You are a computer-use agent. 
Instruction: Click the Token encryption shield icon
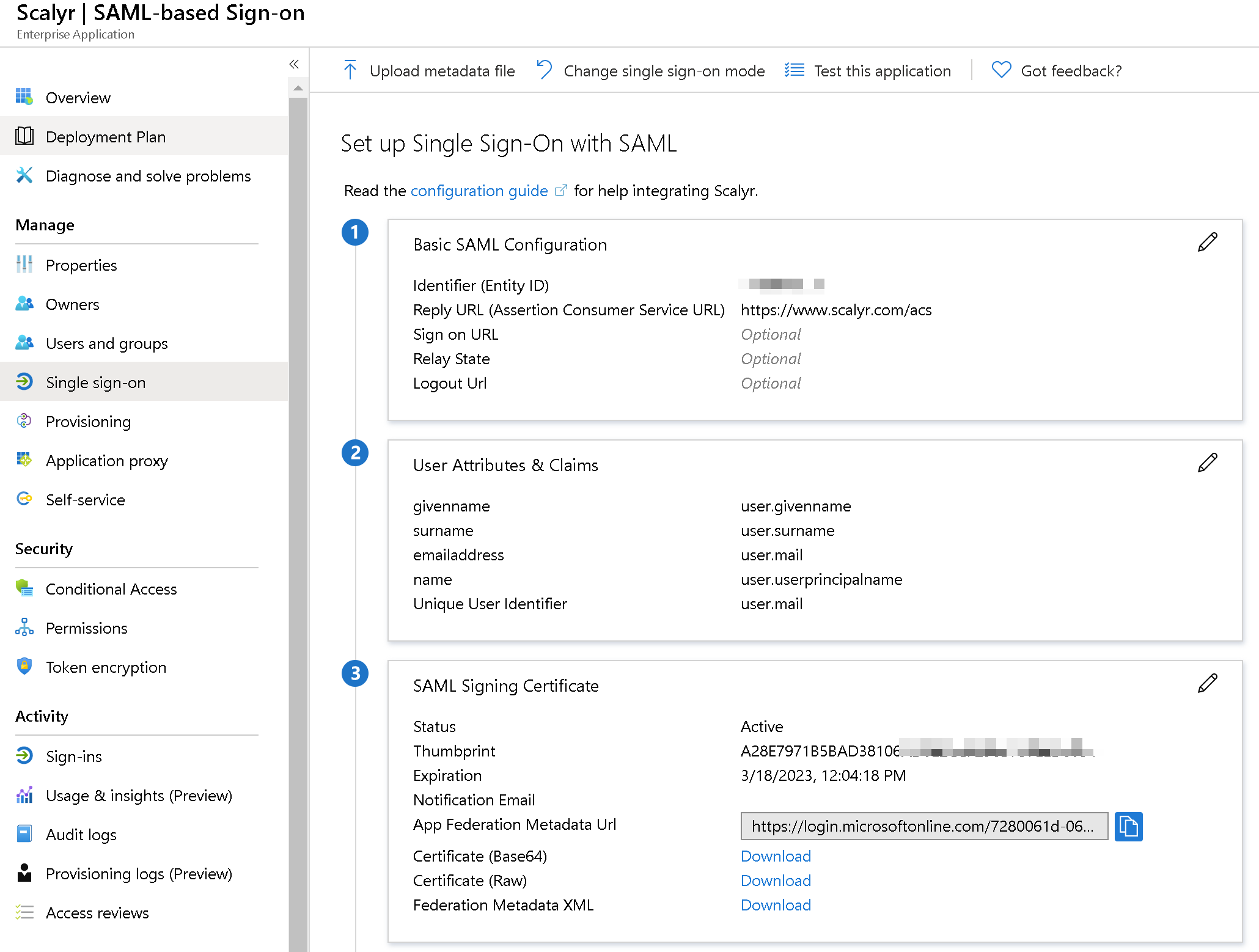(24, 667)
